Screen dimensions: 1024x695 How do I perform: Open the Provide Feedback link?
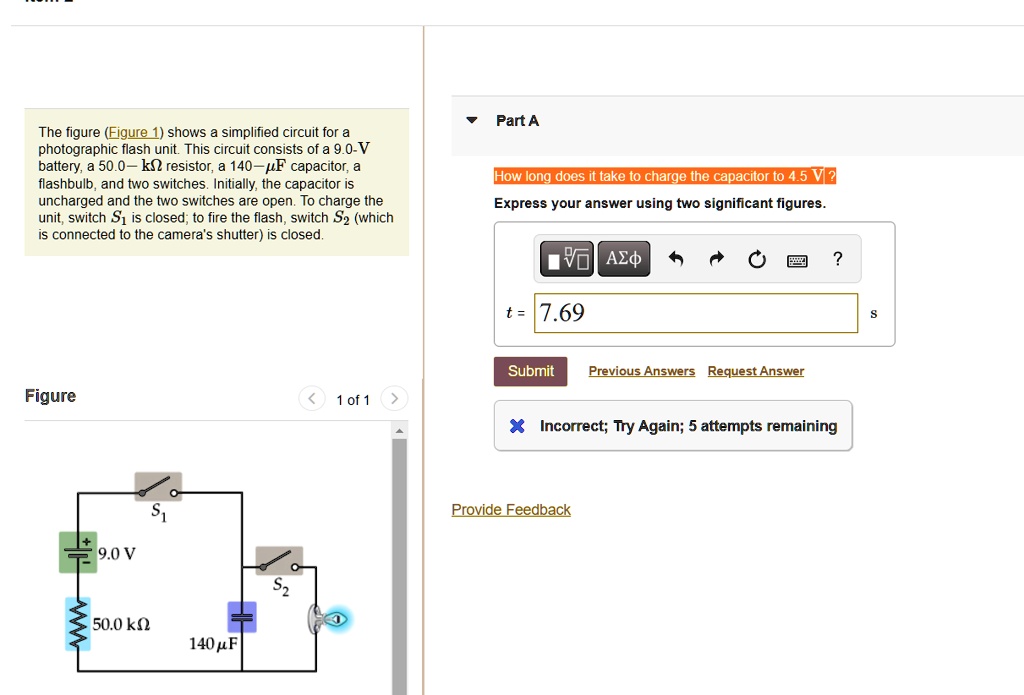point(511,509)
